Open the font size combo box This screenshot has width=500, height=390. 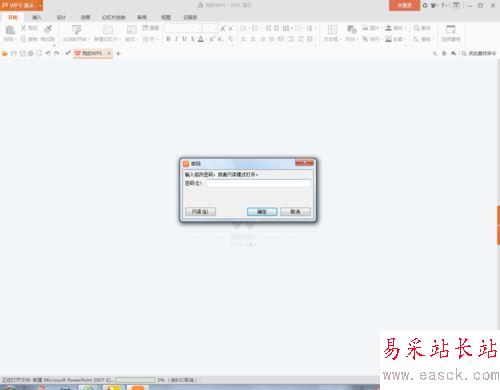point(211,28)
